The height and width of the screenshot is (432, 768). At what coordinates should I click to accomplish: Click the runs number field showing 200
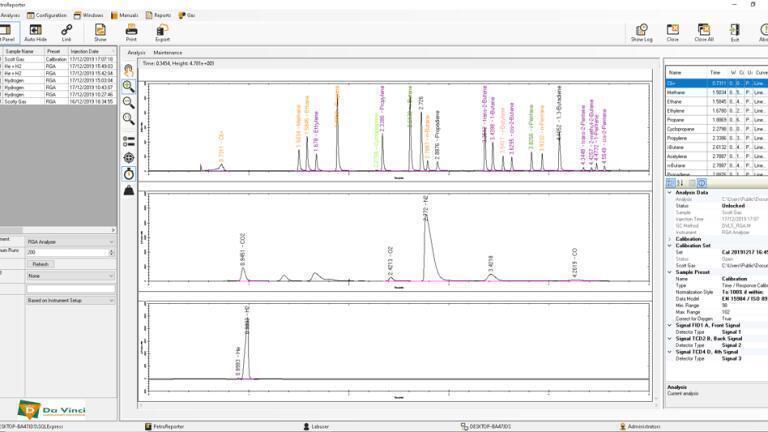[67, 252]
